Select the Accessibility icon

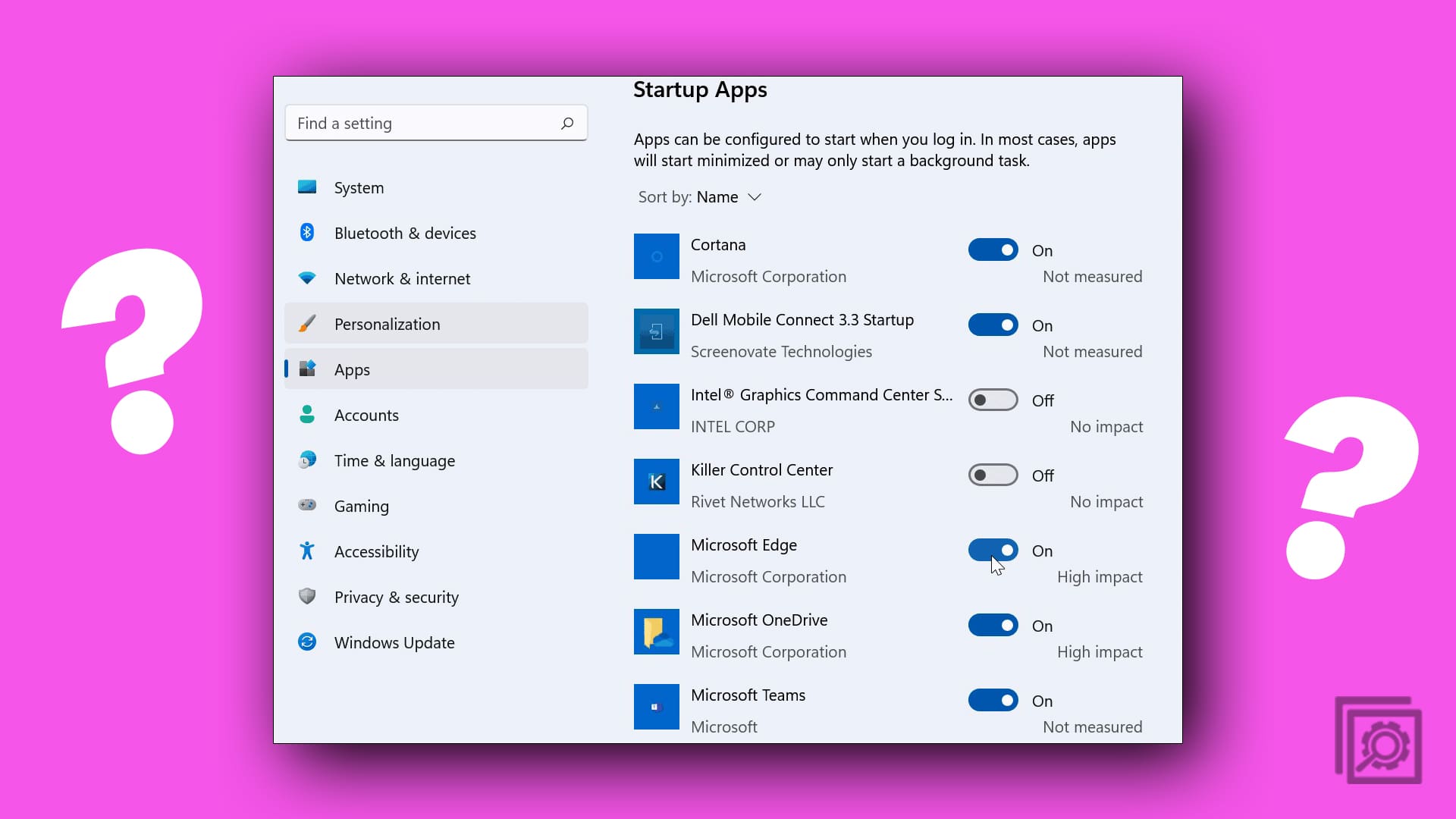point(307,551)
